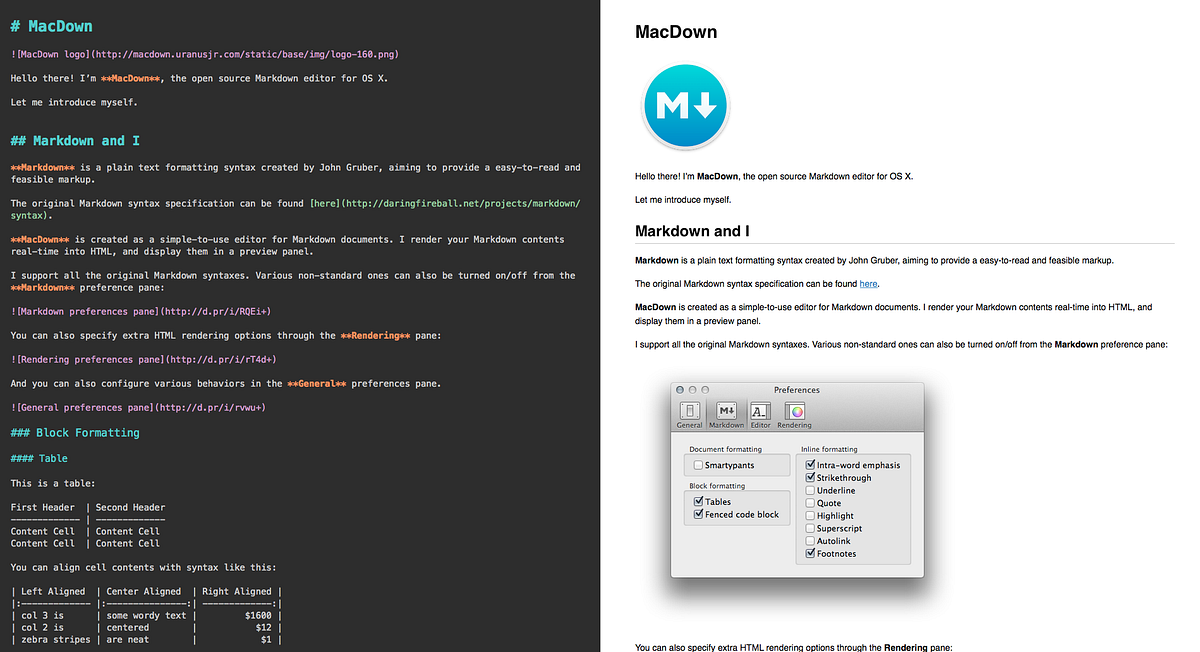
Task: Click bold "**General**" in the editor text
Action: pyautogui.click(x=316, y=383)
